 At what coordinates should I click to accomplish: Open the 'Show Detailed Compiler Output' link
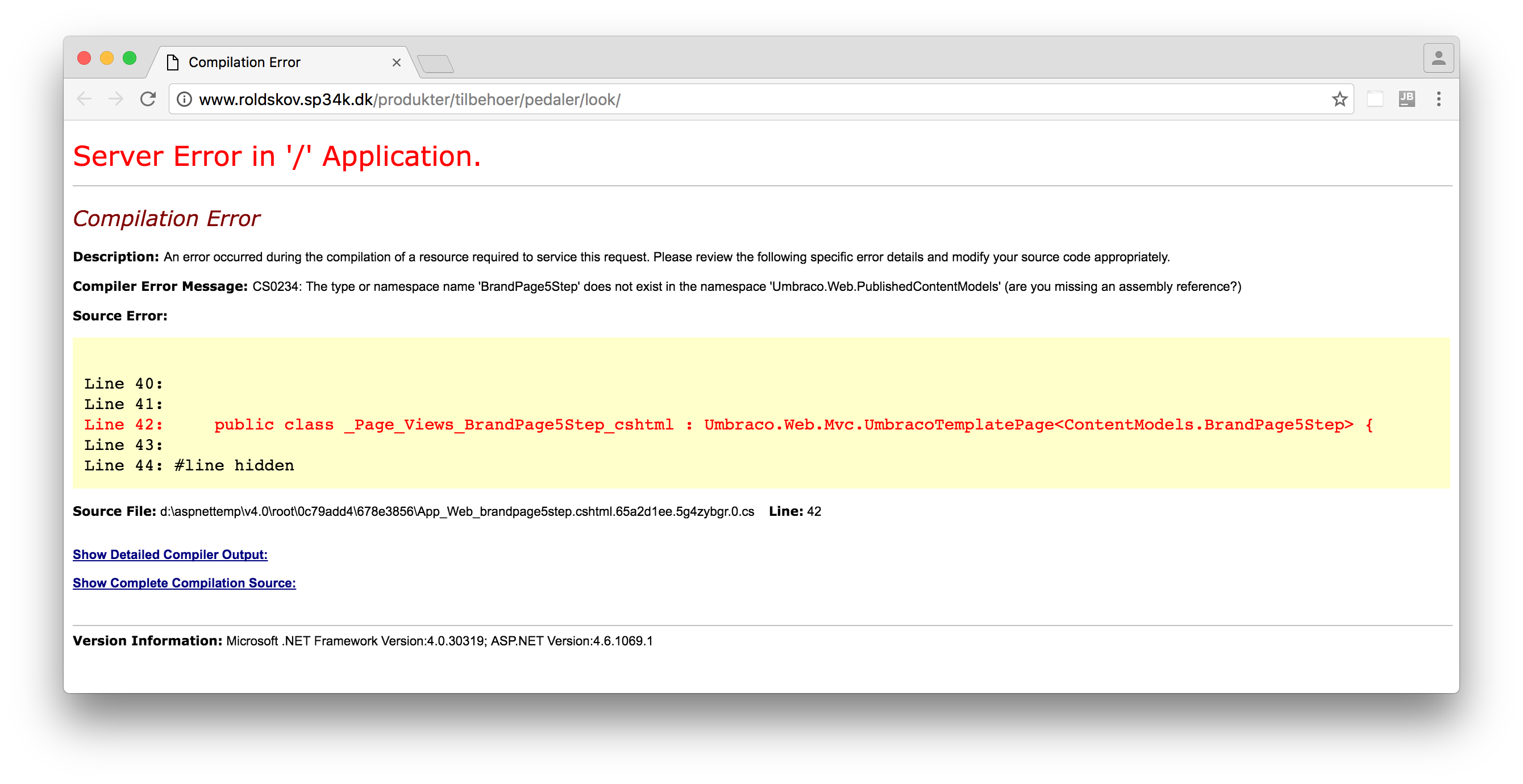(170, 553)
